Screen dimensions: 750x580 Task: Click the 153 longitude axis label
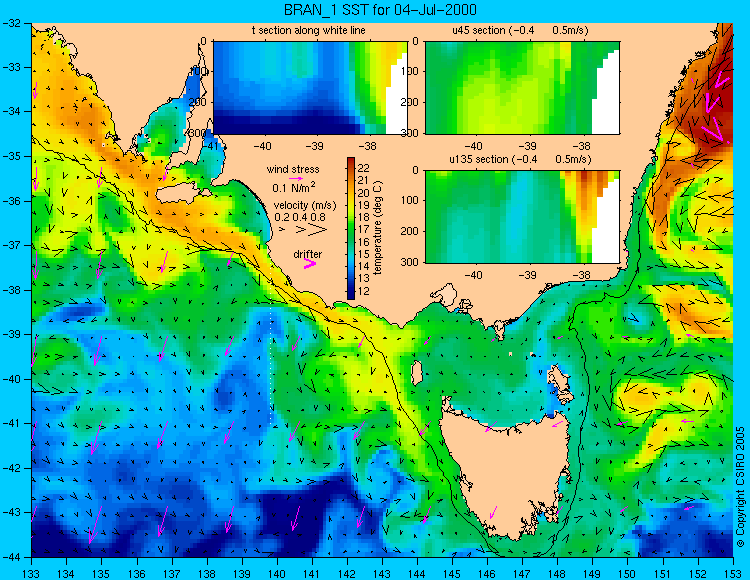[x=733, y=573]
